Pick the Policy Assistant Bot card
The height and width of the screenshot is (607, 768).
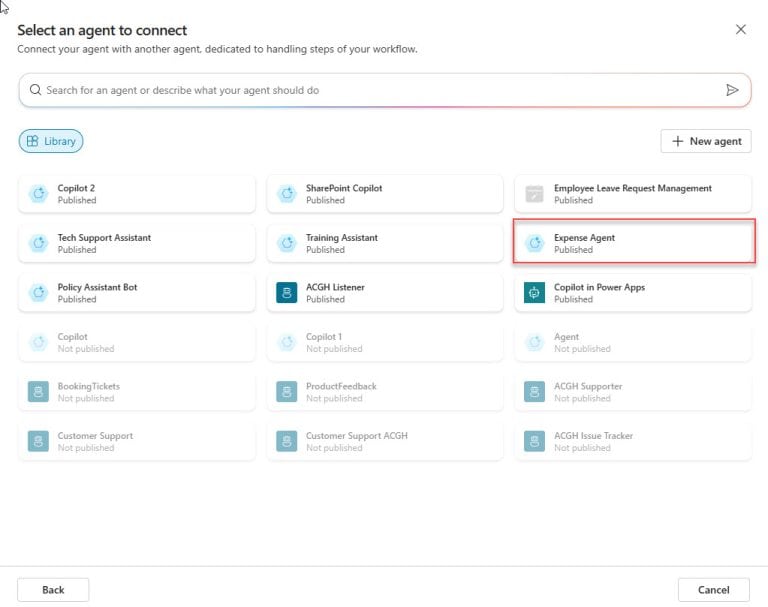(137, 293)
